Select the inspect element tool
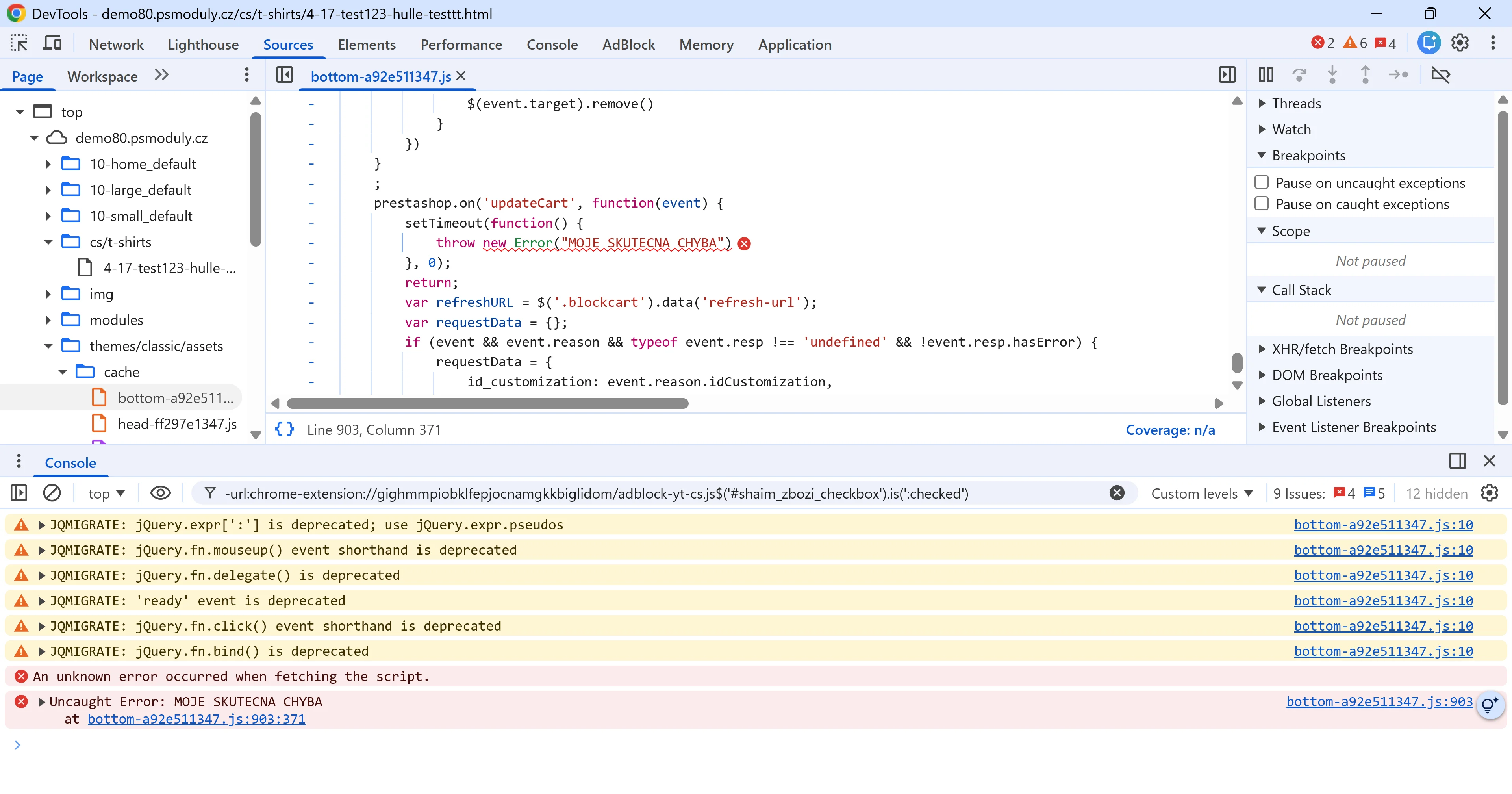Screen dimensions: 1512x794 pos(19,43)
